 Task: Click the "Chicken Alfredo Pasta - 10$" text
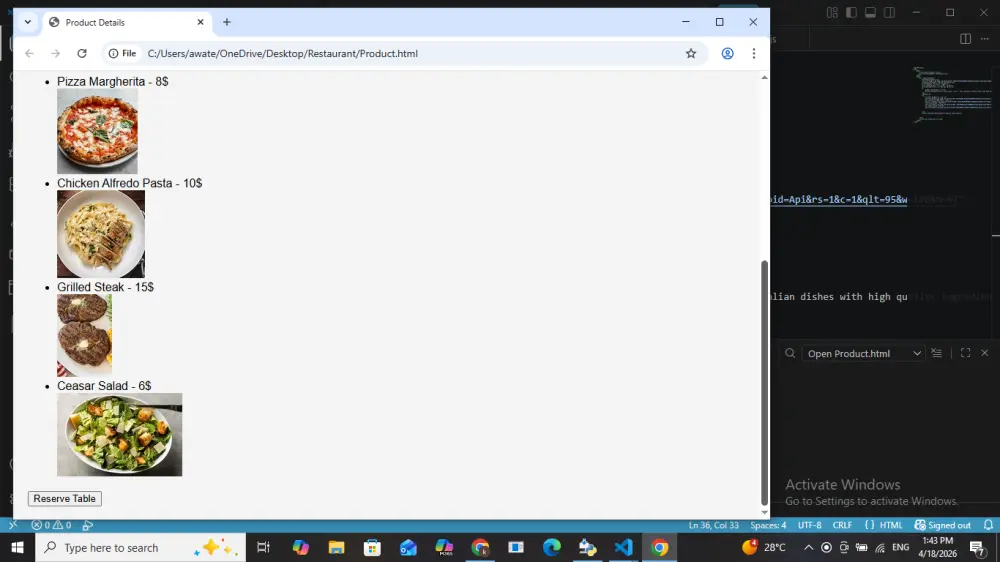(x=129, y=183)
